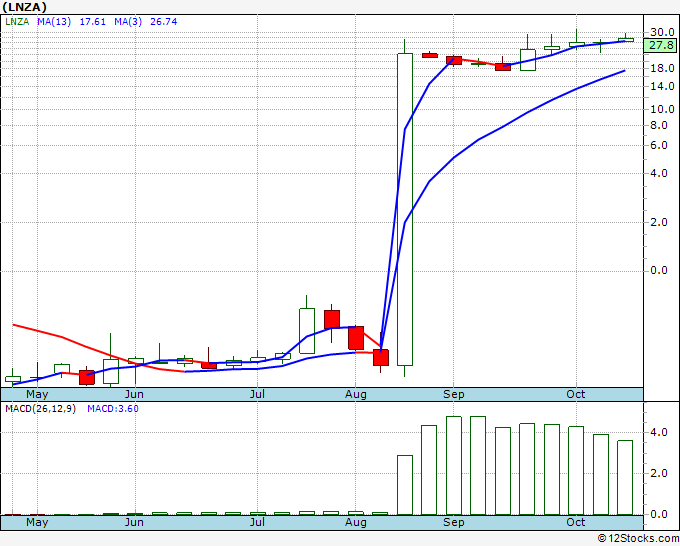Click the last MACD histogram bar
Viewport: 680px width, 546px height.
[625, 477]
